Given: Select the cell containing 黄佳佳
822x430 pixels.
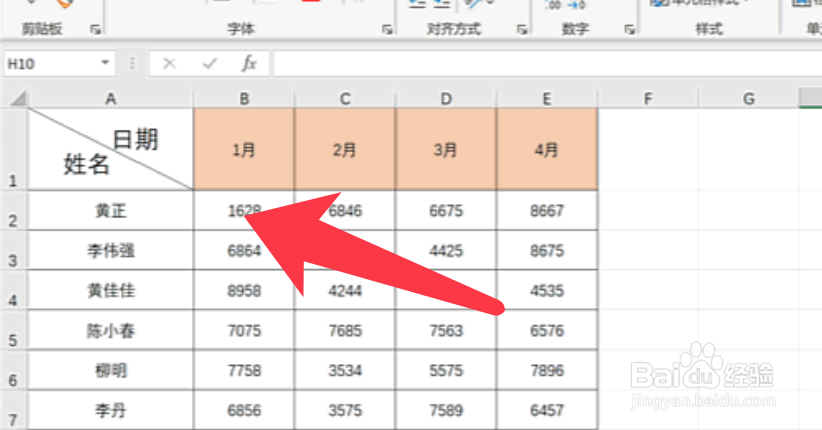Looking at the screenshot, I should coord(111,290).
